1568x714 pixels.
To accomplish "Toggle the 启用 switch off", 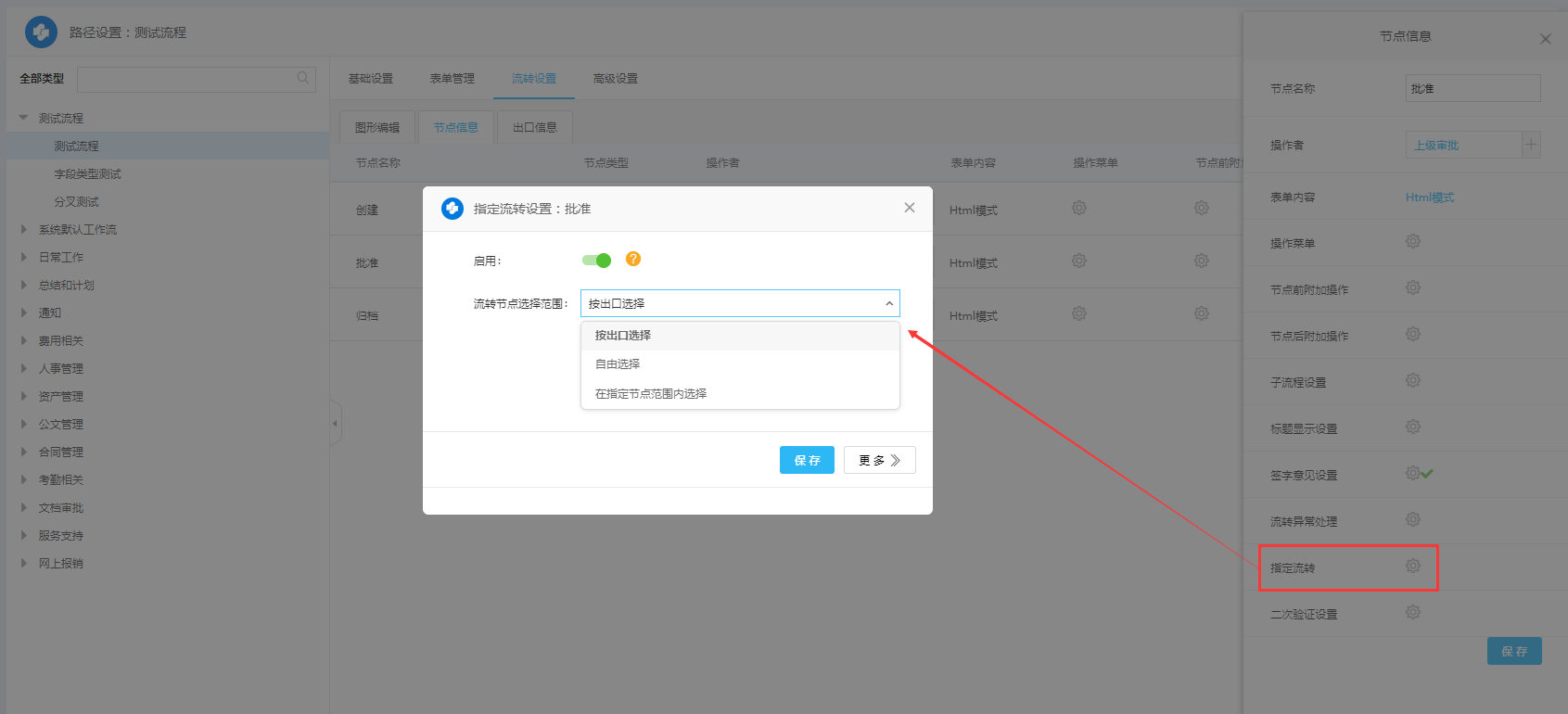I will [596, 261].
